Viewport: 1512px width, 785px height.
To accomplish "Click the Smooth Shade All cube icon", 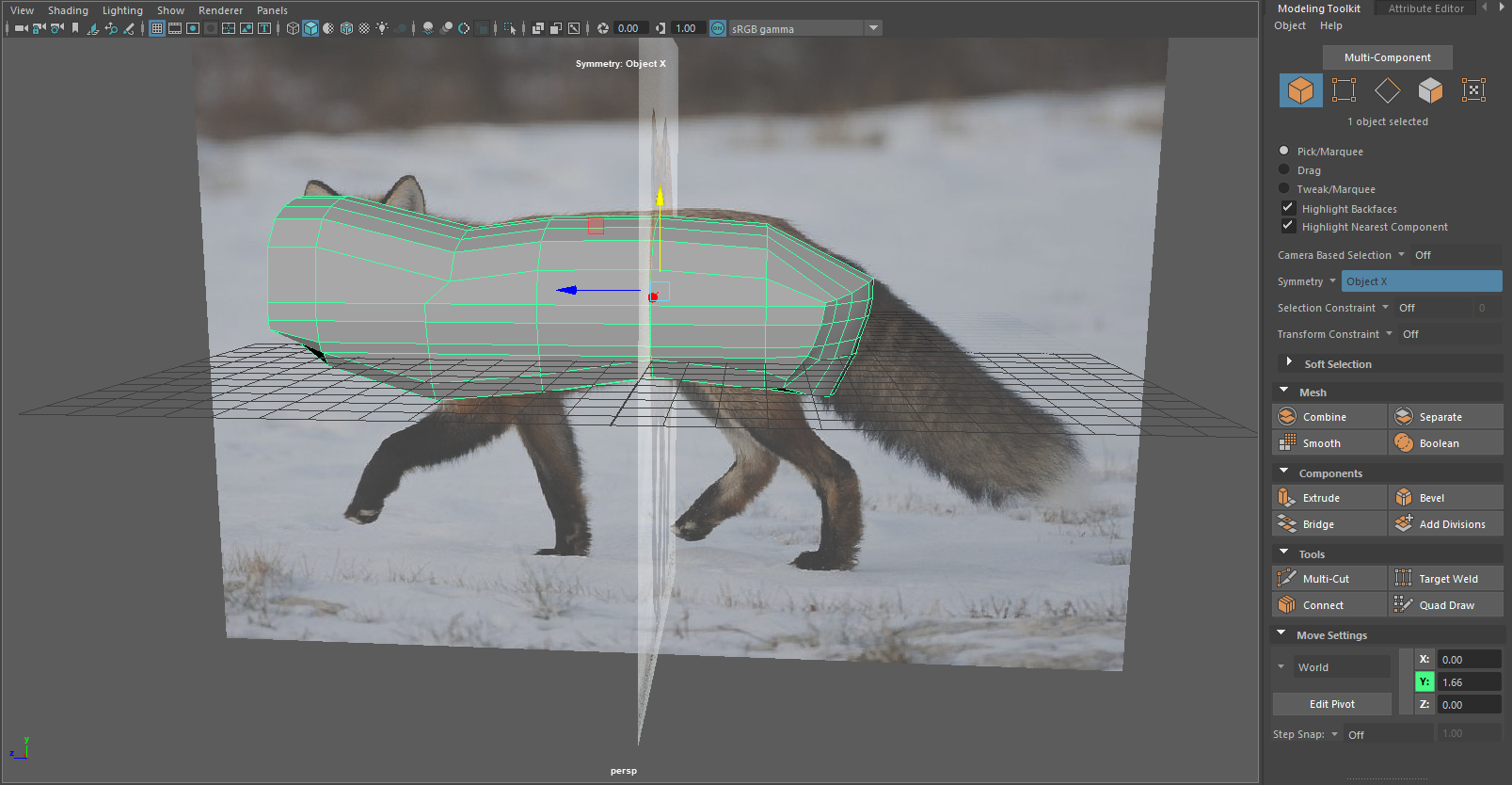I will click(310, 28).
